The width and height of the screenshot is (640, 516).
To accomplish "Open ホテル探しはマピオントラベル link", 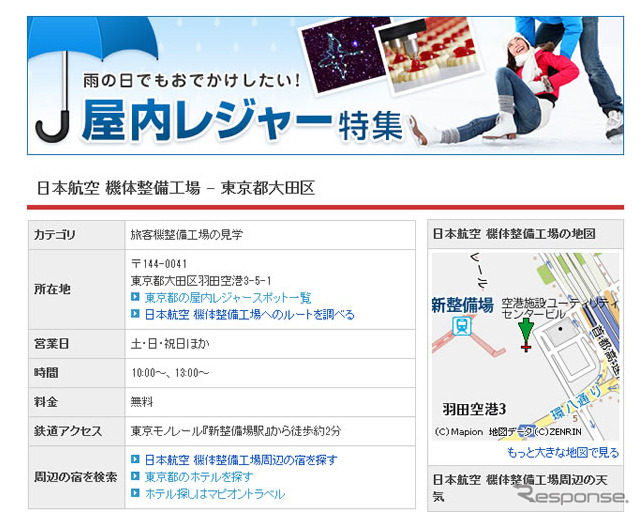I will pyautogui.click(x=215, y=494).
